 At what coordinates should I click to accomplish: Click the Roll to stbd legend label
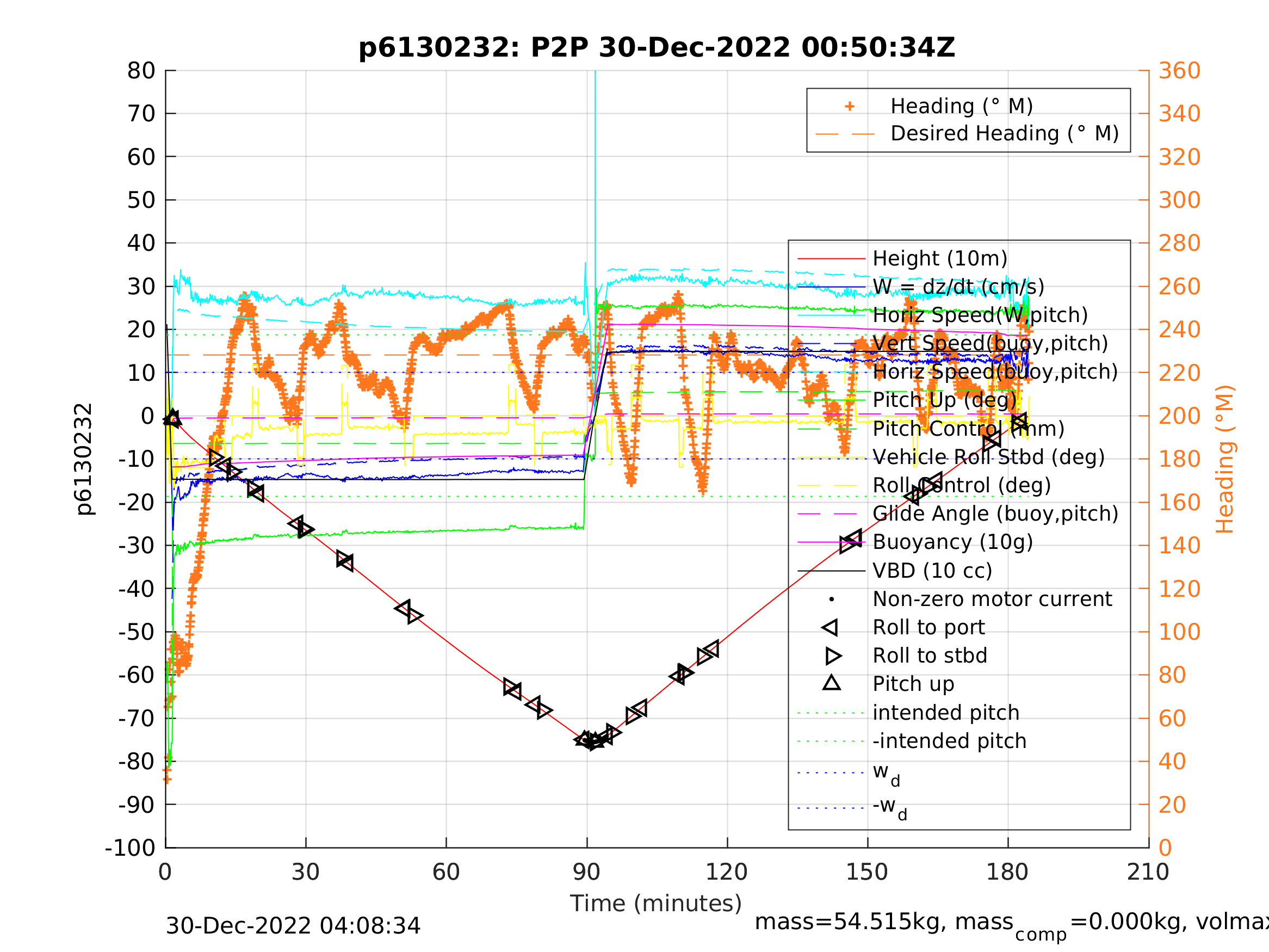tap(930, 656)
